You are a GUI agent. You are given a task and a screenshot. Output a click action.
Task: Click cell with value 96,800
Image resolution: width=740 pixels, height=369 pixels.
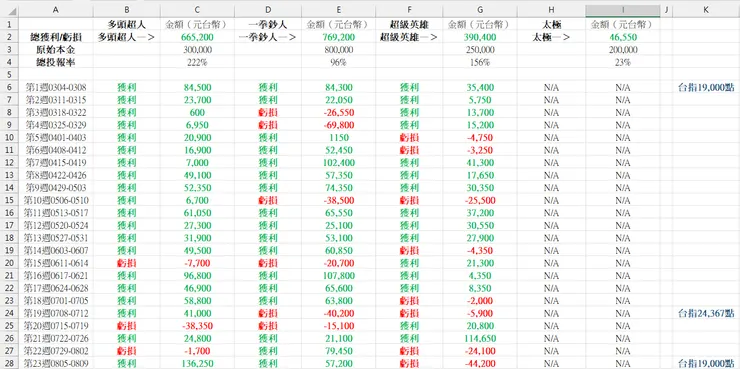197,275
